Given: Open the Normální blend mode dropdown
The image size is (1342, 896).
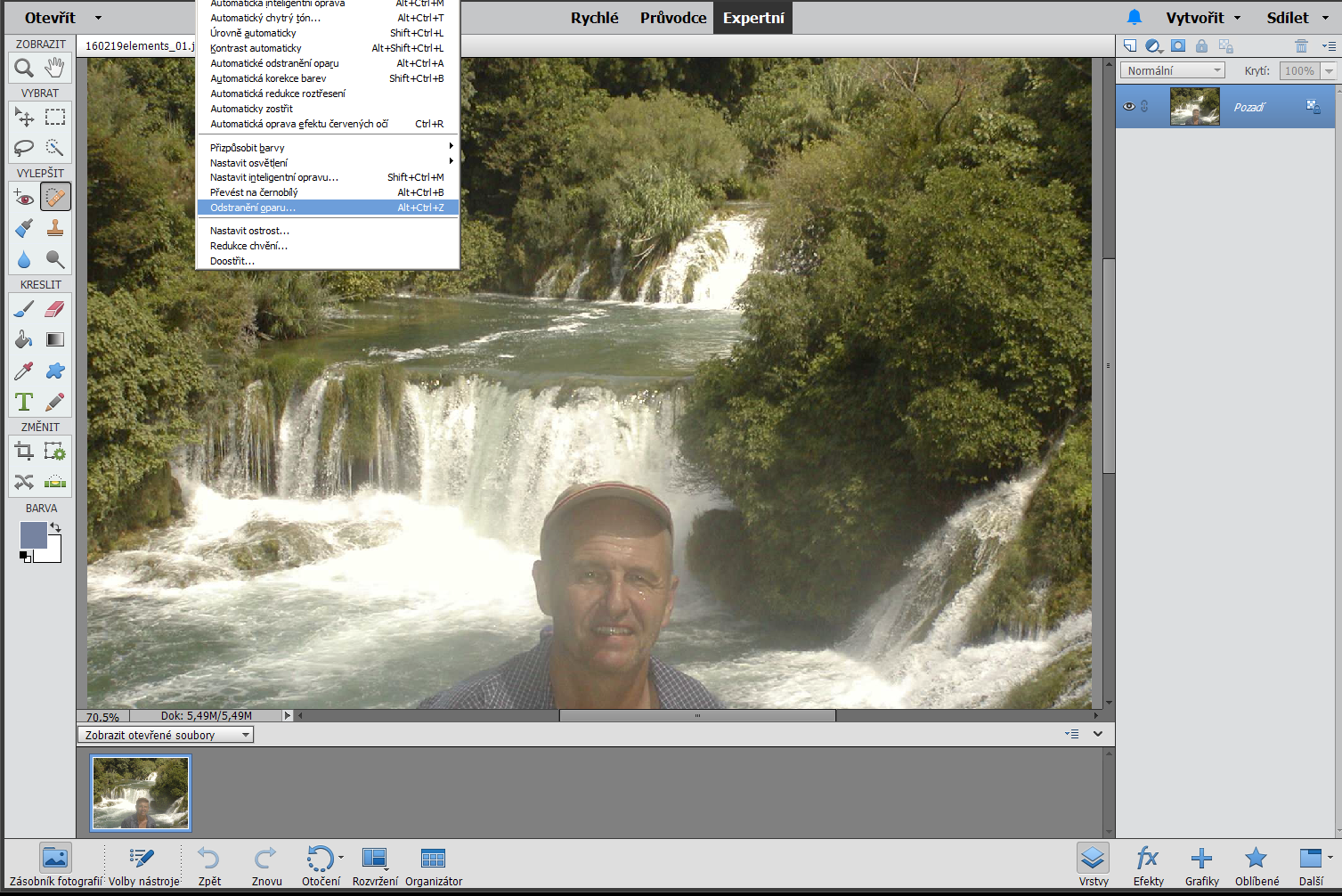Looking at the screenshot, I should (1172, 70).
